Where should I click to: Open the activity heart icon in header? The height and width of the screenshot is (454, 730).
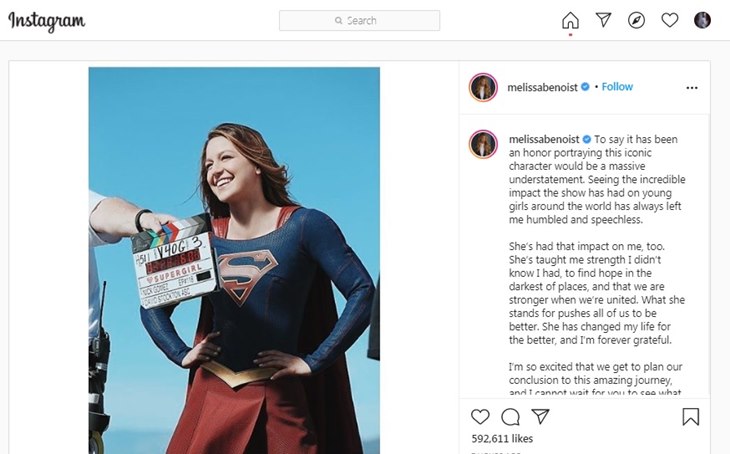(x=669, y=20)
